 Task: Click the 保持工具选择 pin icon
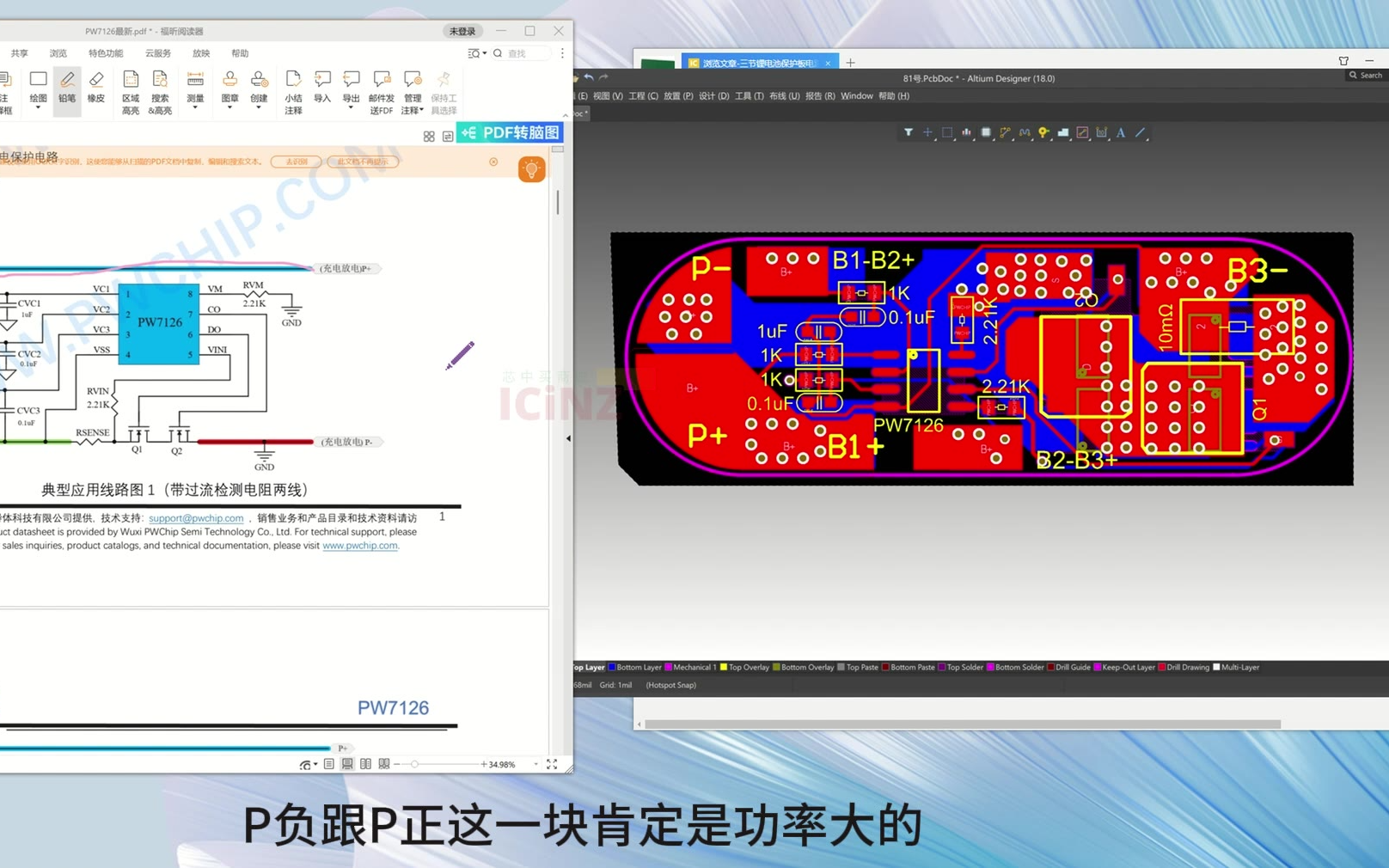click(x=444, y=93)
